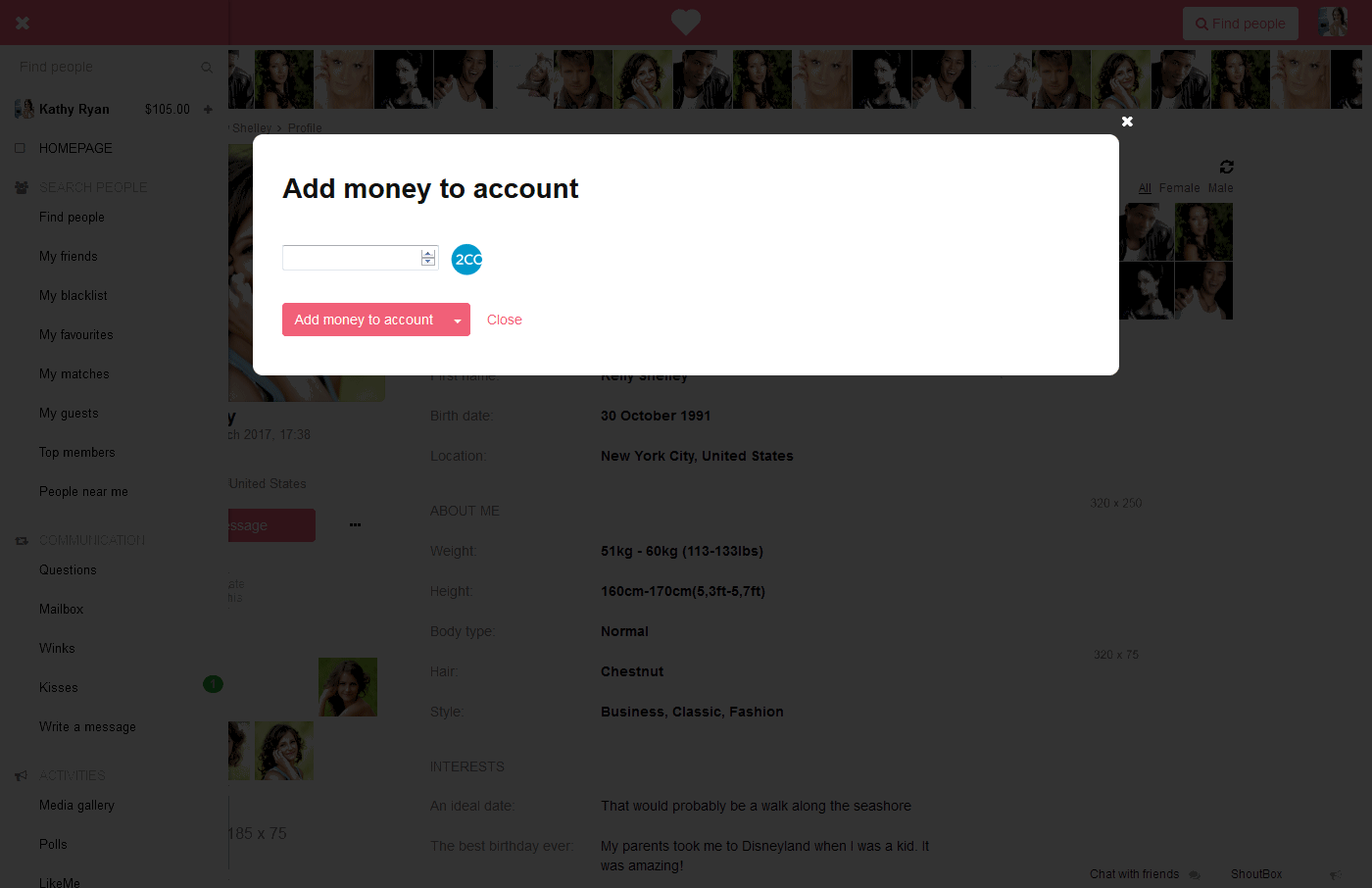1372x888 pixels.
Task: Open Chat with friends bar
Action: 1134,874
